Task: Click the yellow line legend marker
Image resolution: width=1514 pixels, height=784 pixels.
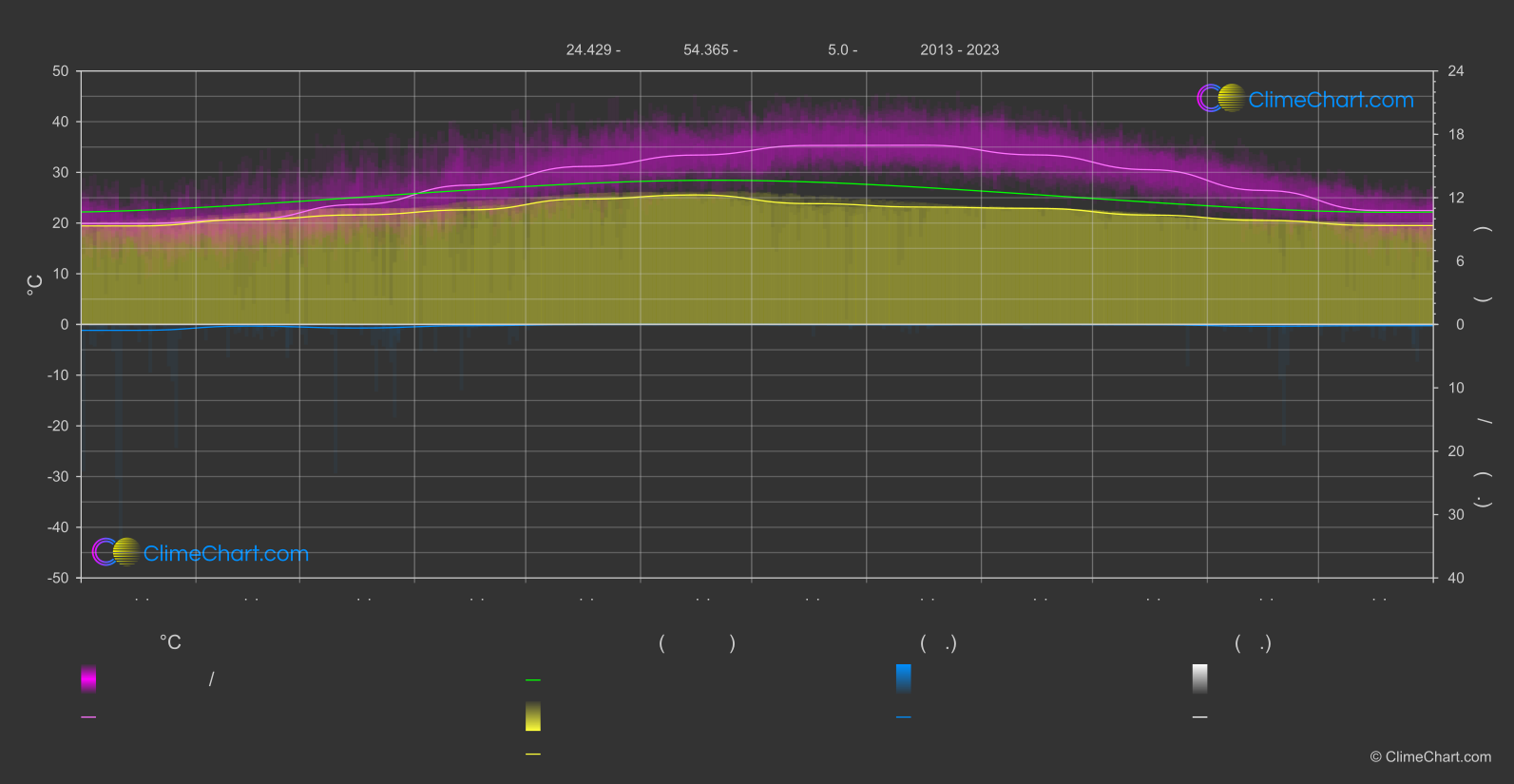Action: click(533, 755)
